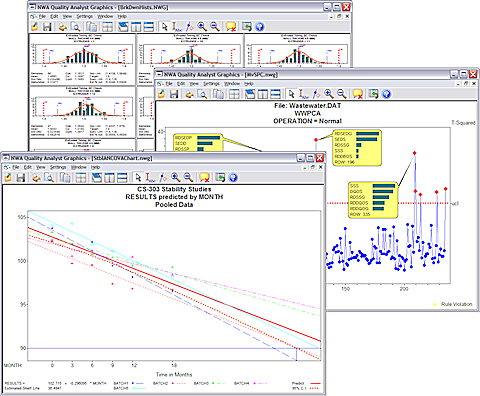
Task: Click the grid layout icon in MvSPC toolbar
Action: pos(234,94)
